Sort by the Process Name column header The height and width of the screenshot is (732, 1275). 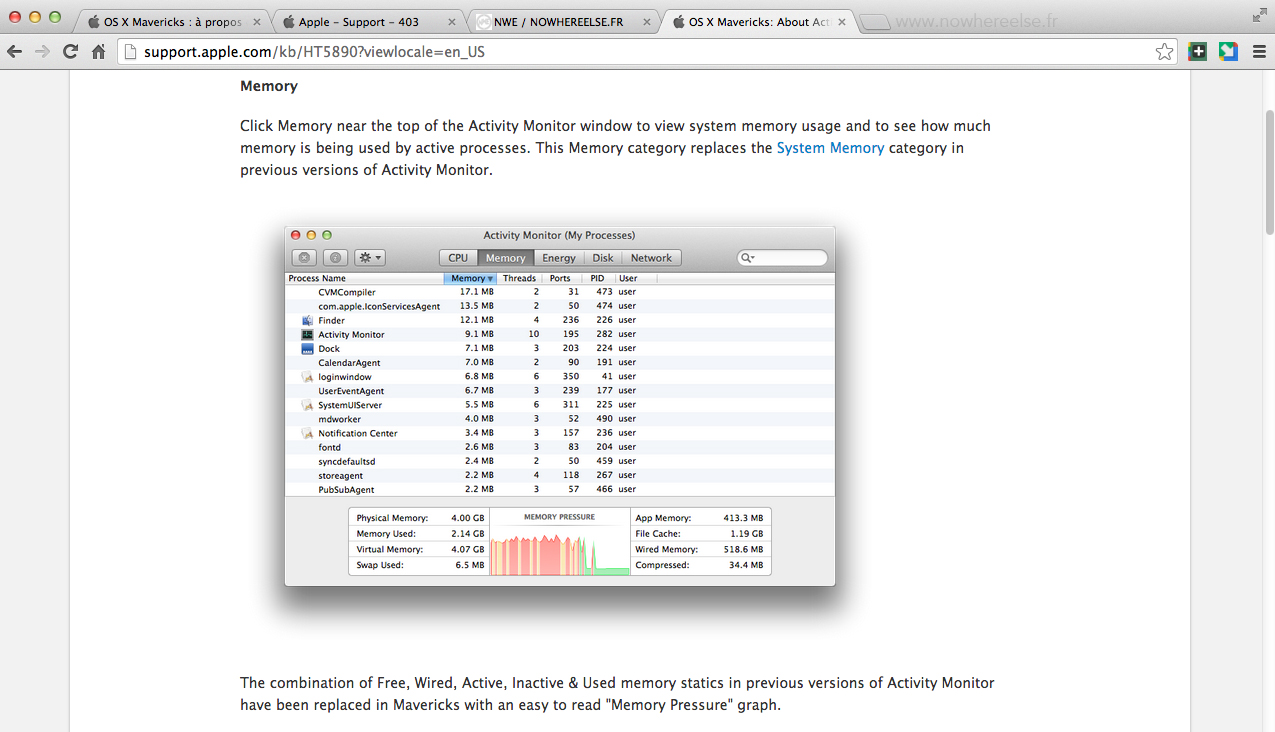point(364,278)
